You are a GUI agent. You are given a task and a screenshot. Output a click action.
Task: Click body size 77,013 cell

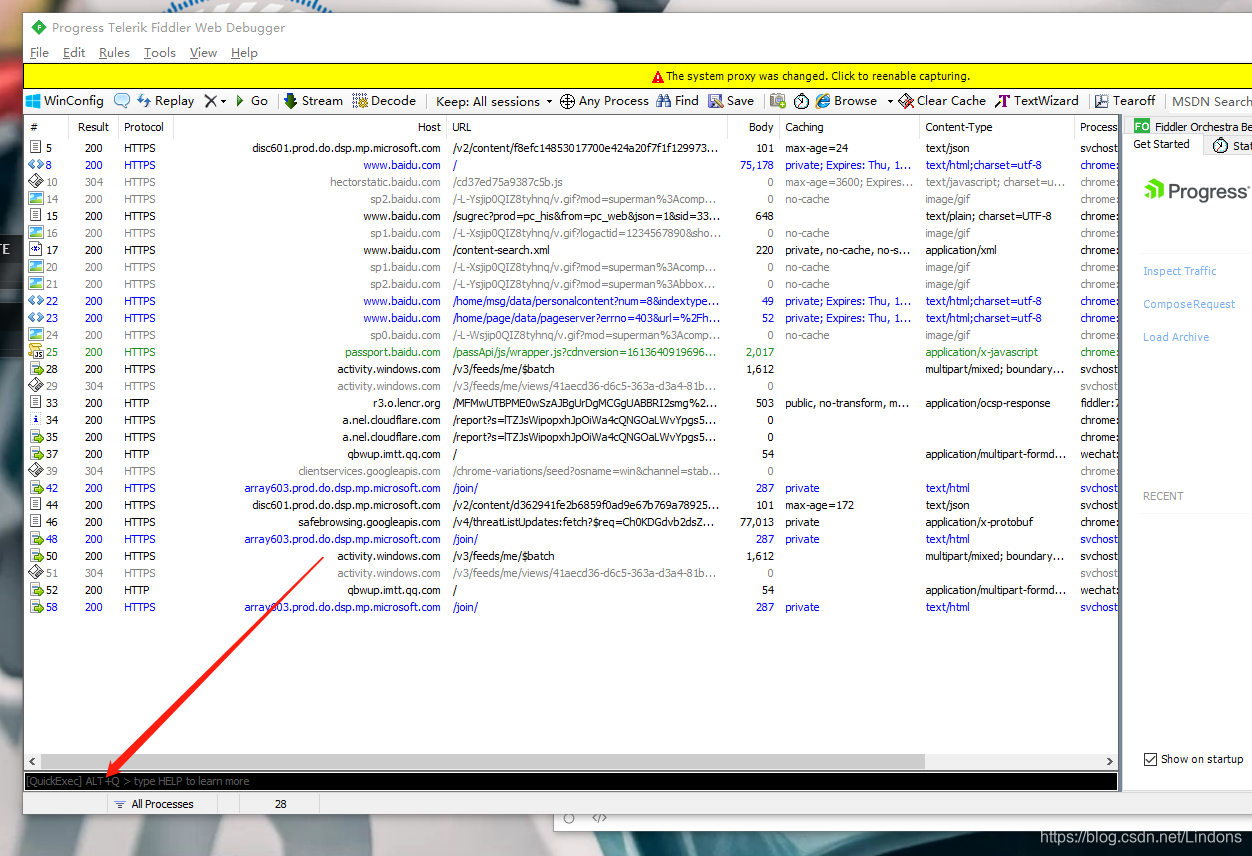(x=756, y=522)
